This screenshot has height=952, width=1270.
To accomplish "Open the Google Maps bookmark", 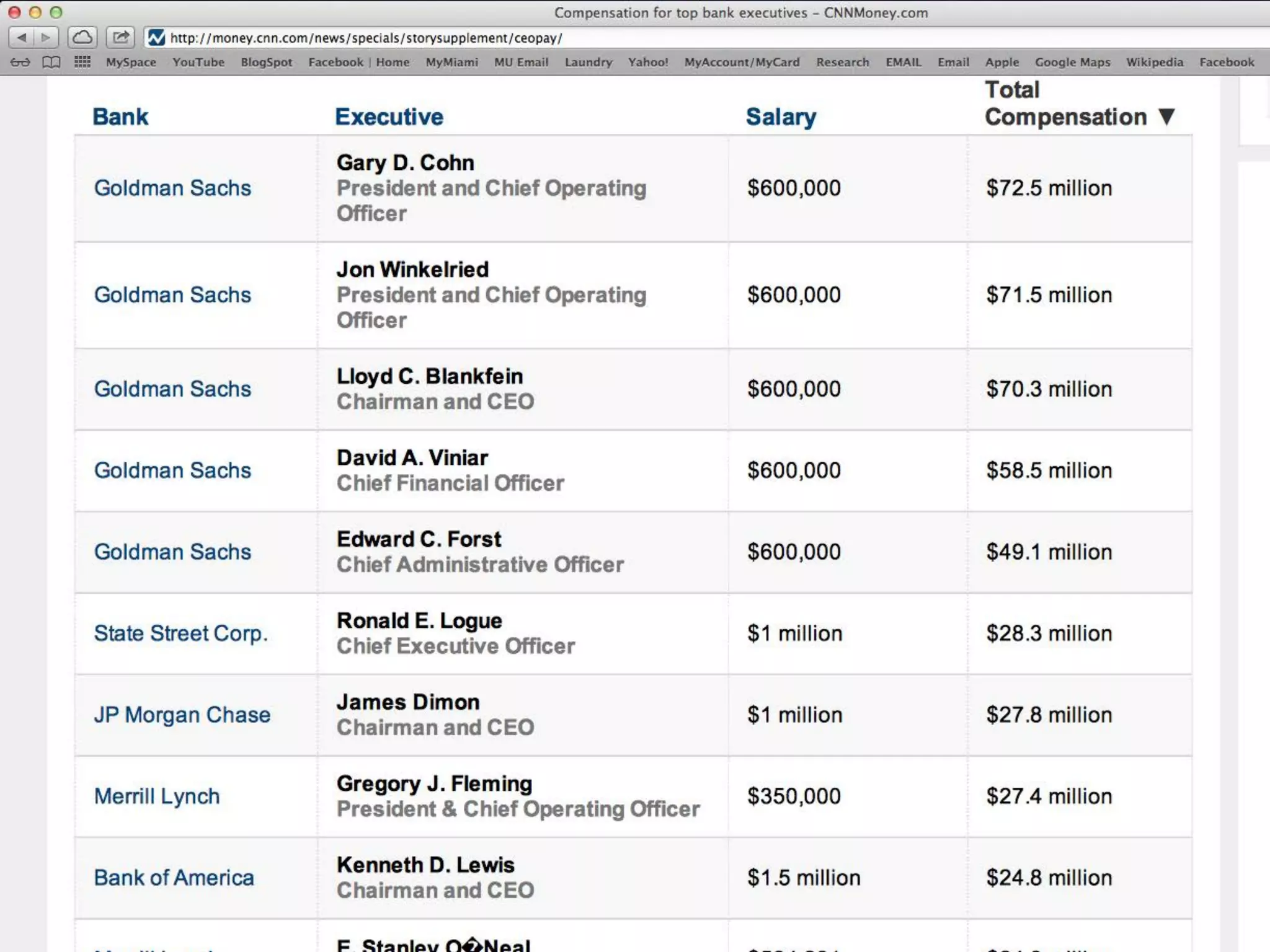I will point(1072,62).
